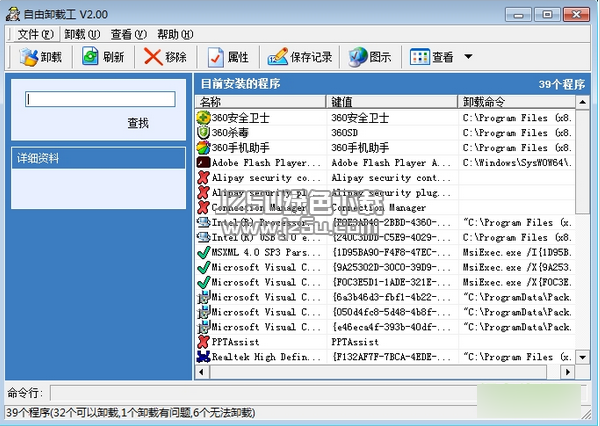This screenshot has height=426, width=600.
Task: Open the 查看(V) menu
Action: (x=129, y=34)
